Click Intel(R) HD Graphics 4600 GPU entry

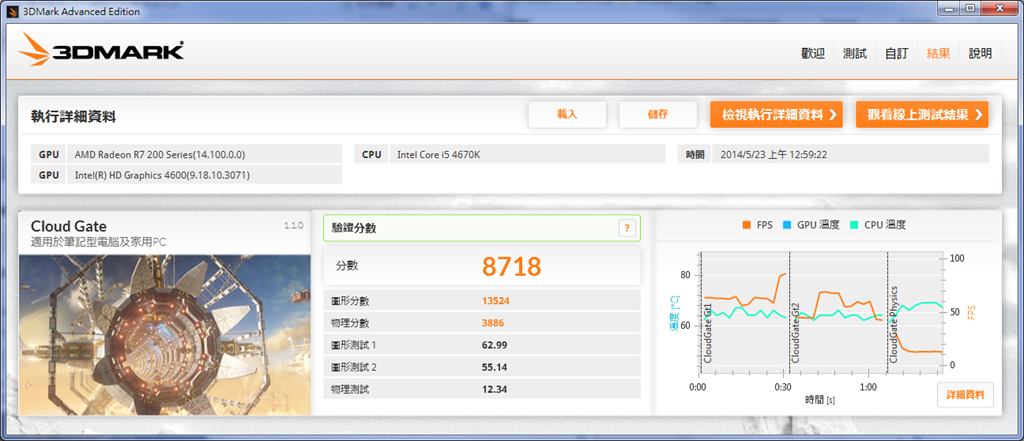tap(204, 174)
